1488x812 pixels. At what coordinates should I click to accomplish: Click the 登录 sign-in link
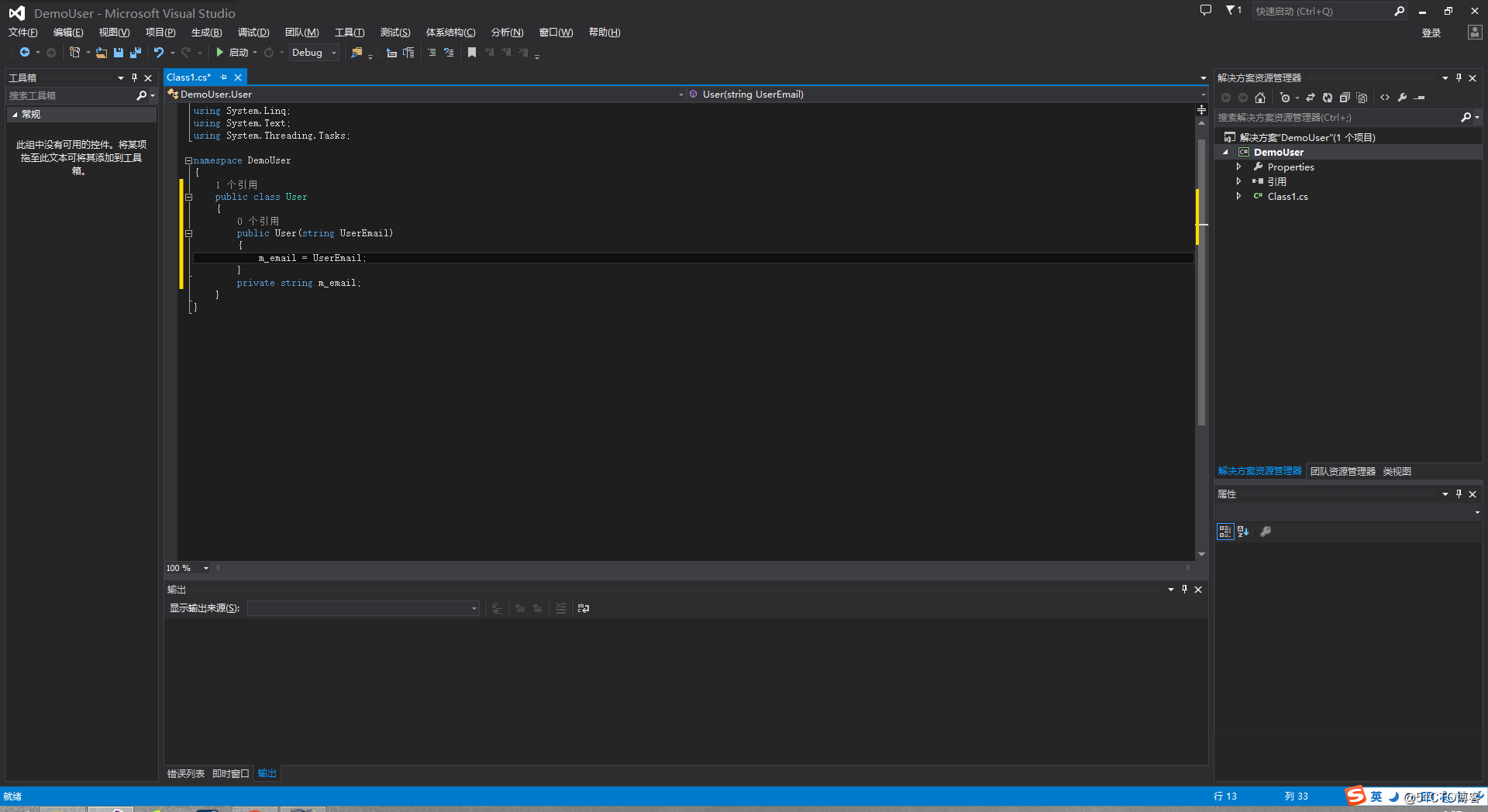[x=1431, y=33]
